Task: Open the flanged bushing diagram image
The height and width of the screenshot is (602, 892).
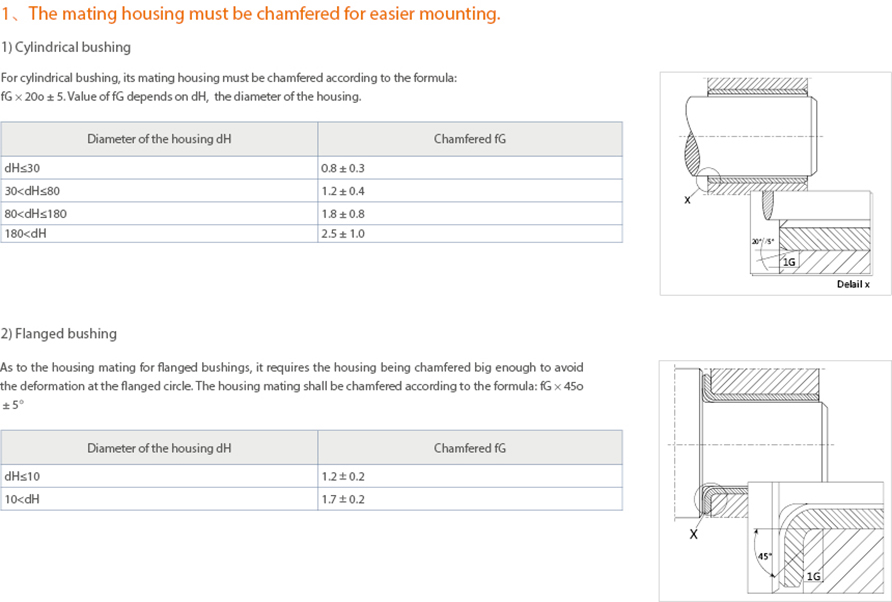Action: click(775, 481)
